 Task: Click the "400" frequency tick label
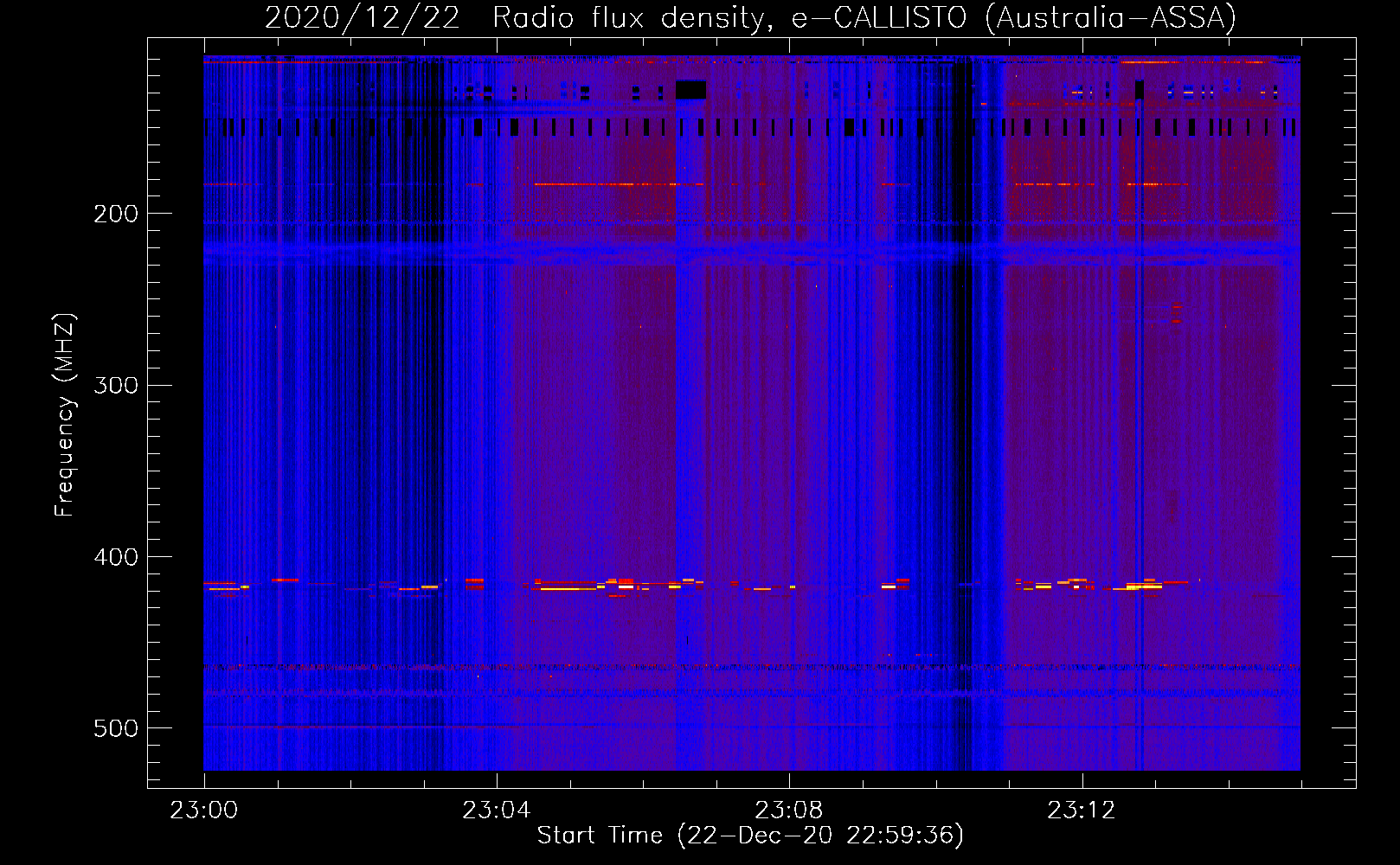tap(116, 557)
